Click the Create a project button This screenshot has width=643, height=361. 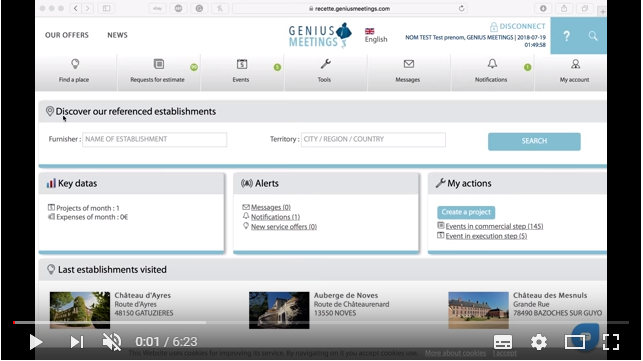point(466,212)
